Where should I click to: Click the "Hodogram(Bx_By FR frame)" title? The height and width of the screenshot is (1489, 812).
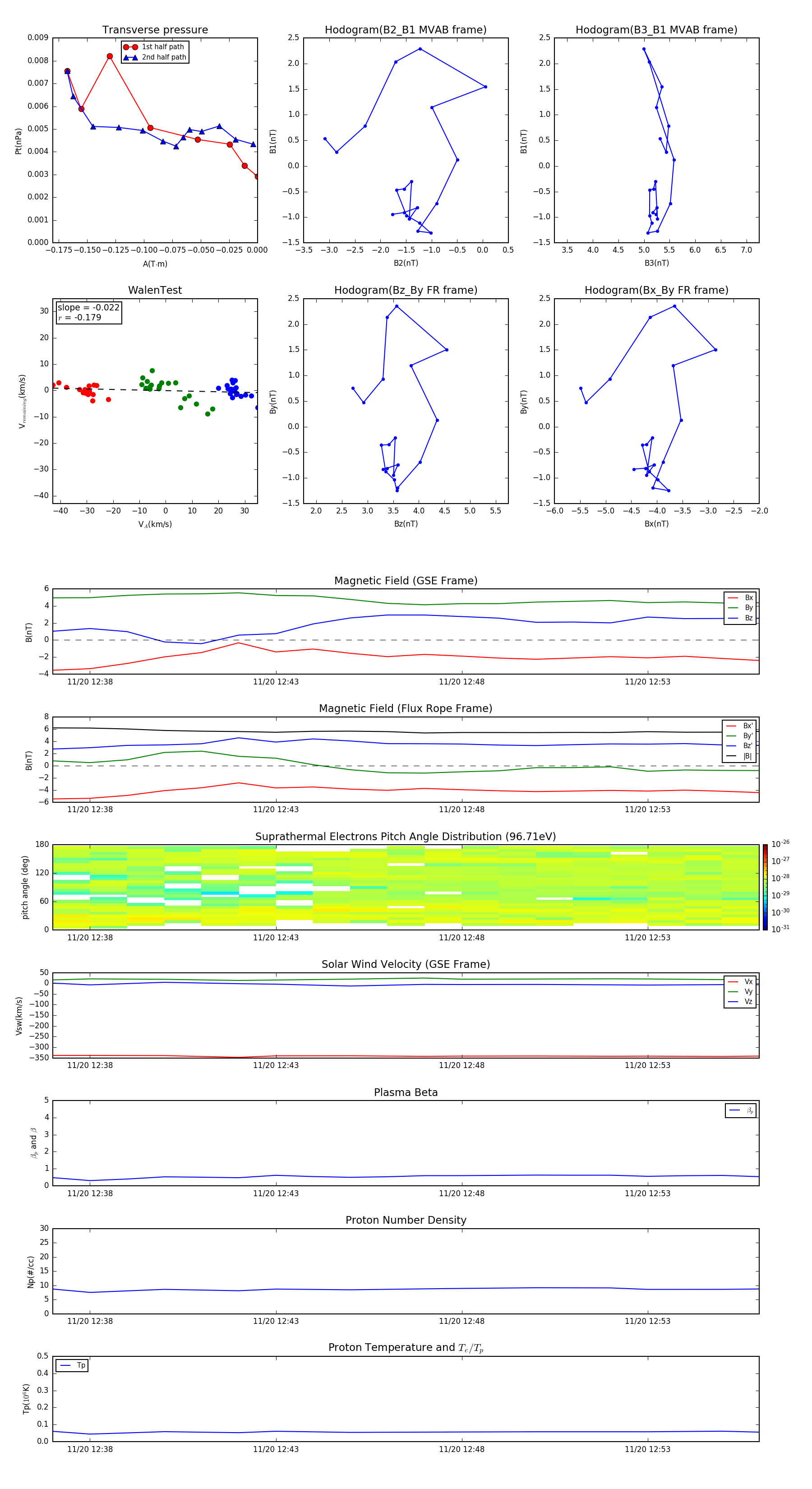click(656, 290)
